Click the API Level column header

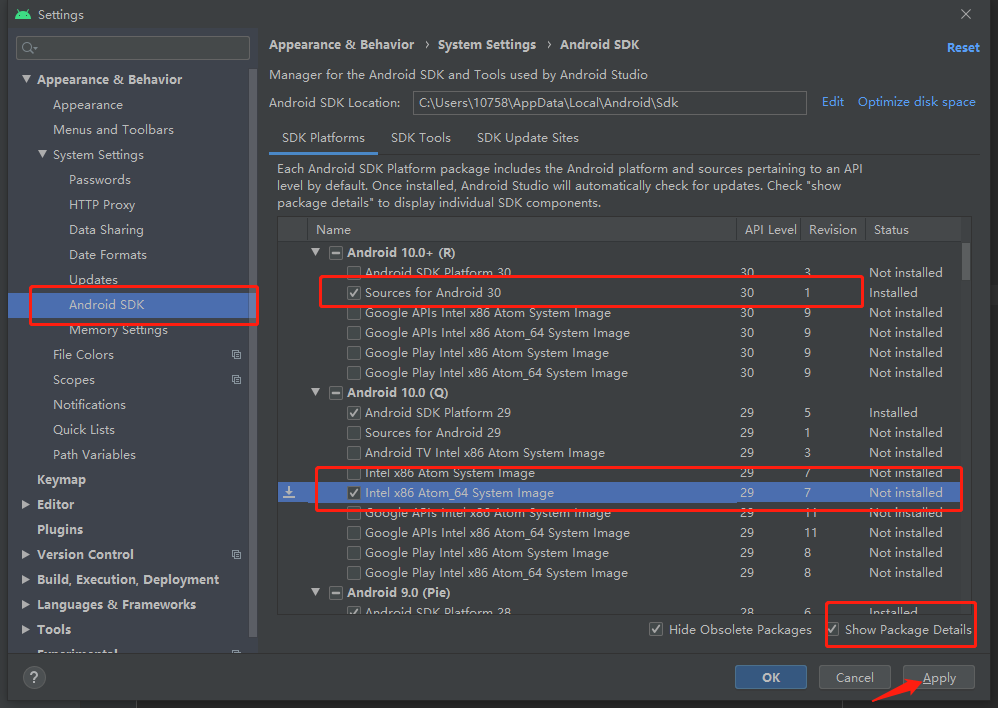(x=770, y=230)
